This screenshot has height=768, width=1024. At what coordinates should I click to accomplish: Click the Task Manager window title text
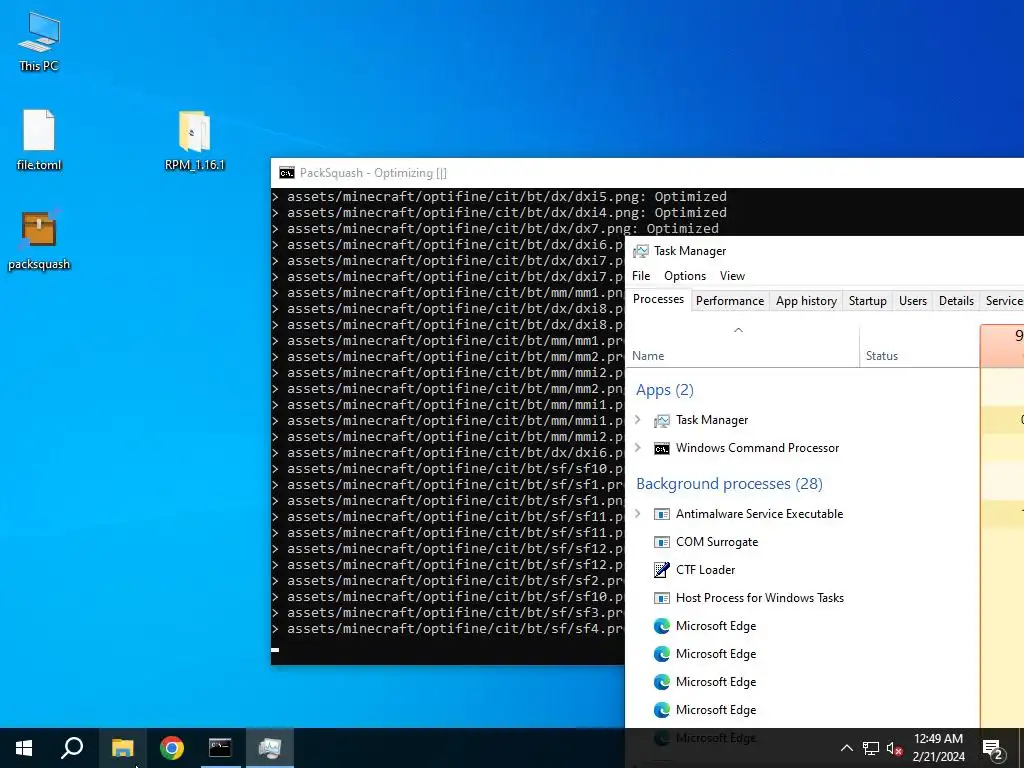690,251
